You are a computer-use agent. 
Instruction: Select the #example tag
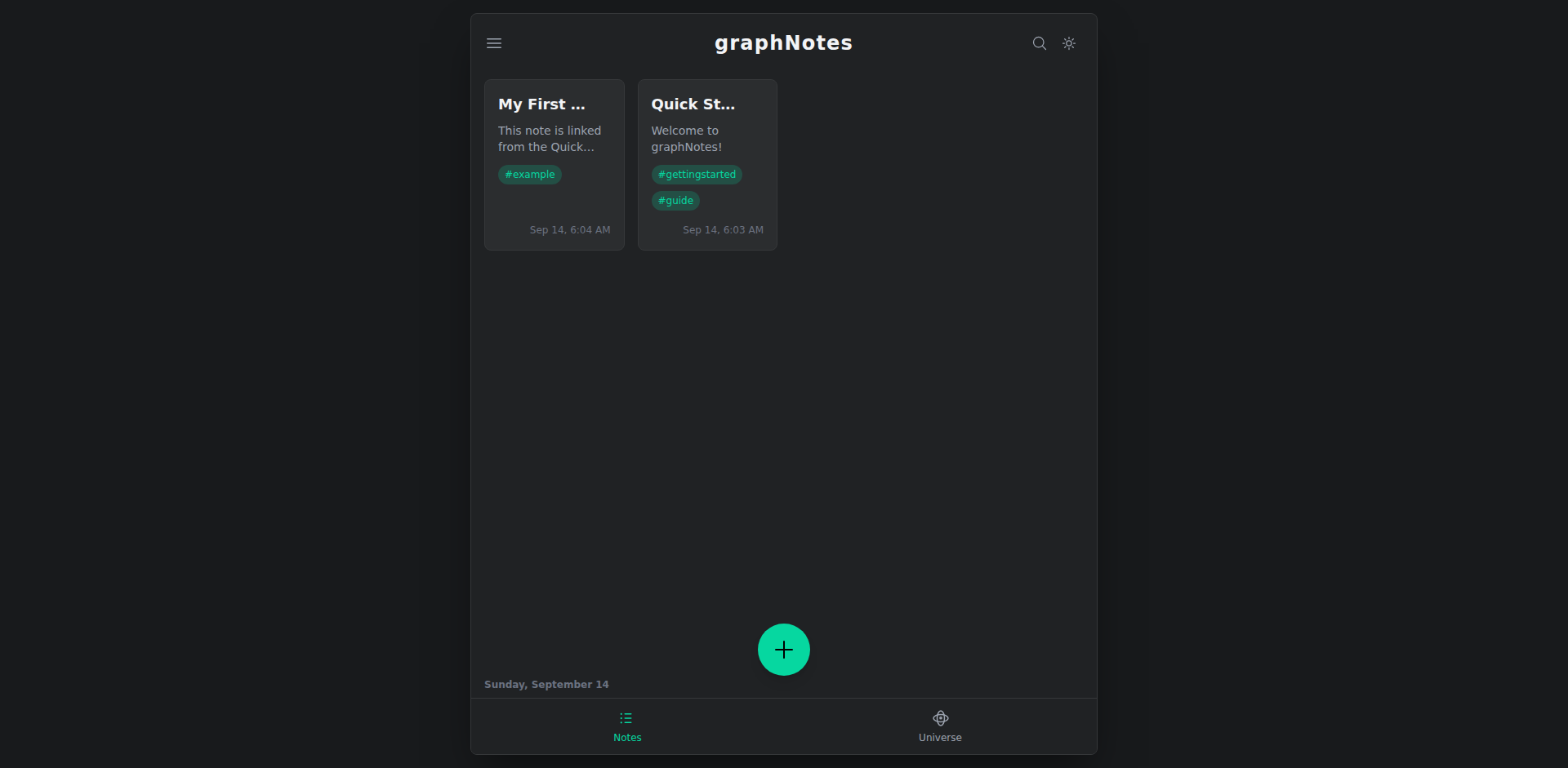(530, 175)
